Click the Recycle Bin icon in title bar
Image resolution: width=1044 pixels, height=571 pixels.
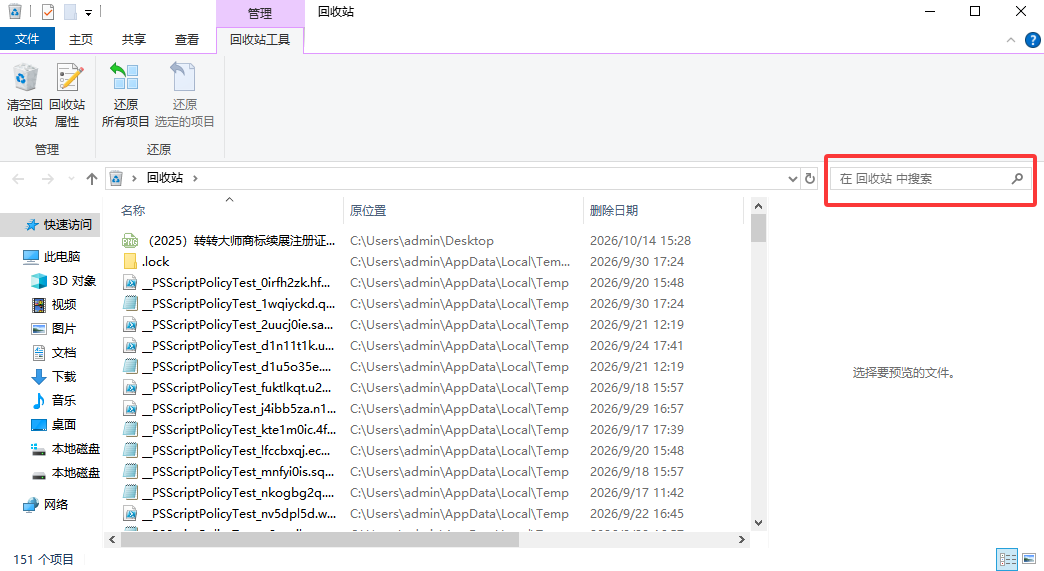(x=15, y=11)
